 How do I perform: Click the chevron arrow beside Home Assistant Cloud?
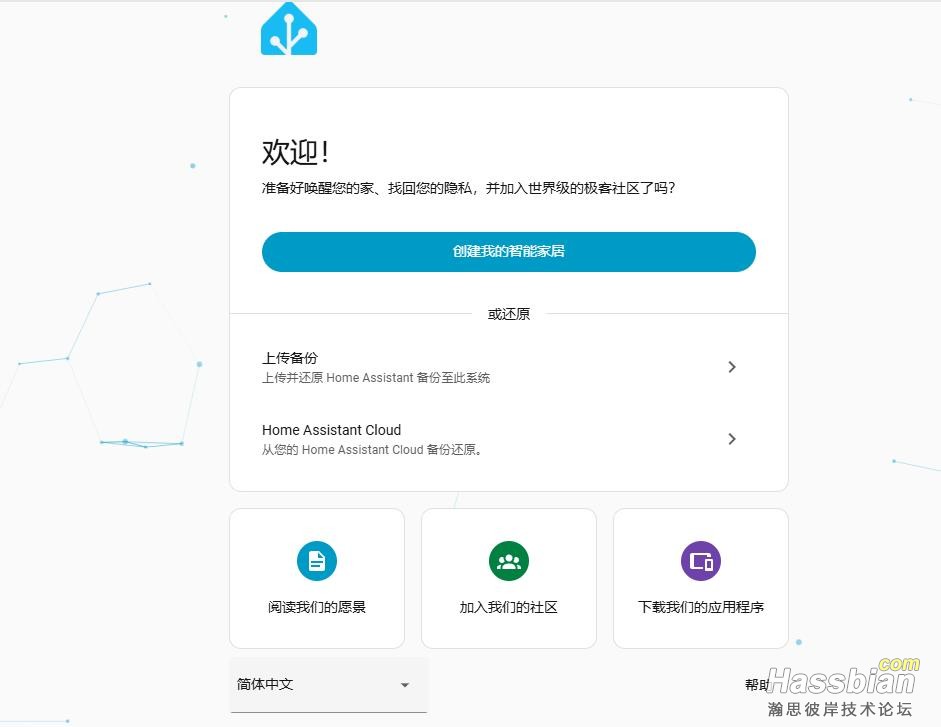pyautogui.click(x=732, y=439)
